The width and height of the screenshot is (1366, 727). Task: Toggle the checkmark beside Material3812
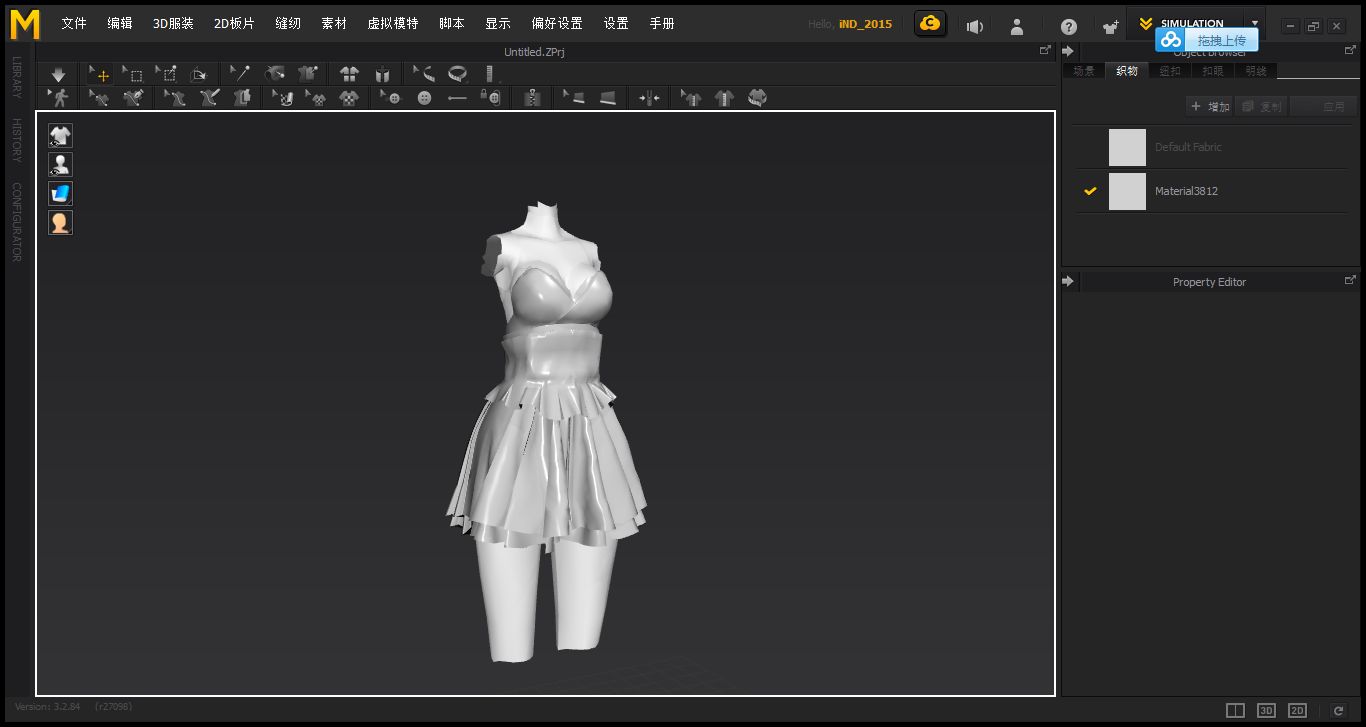[x=1090, y=191]
